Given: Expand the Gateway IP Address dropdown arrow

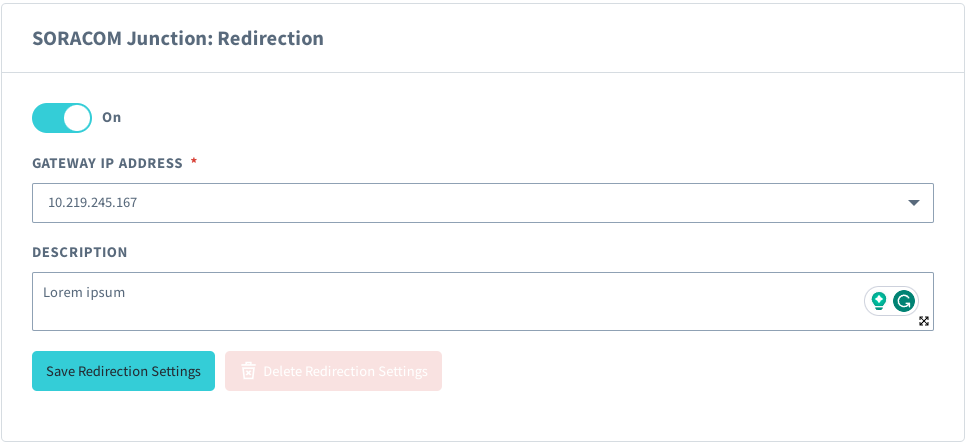Looking at the screenshot, I should click(913, 203).
